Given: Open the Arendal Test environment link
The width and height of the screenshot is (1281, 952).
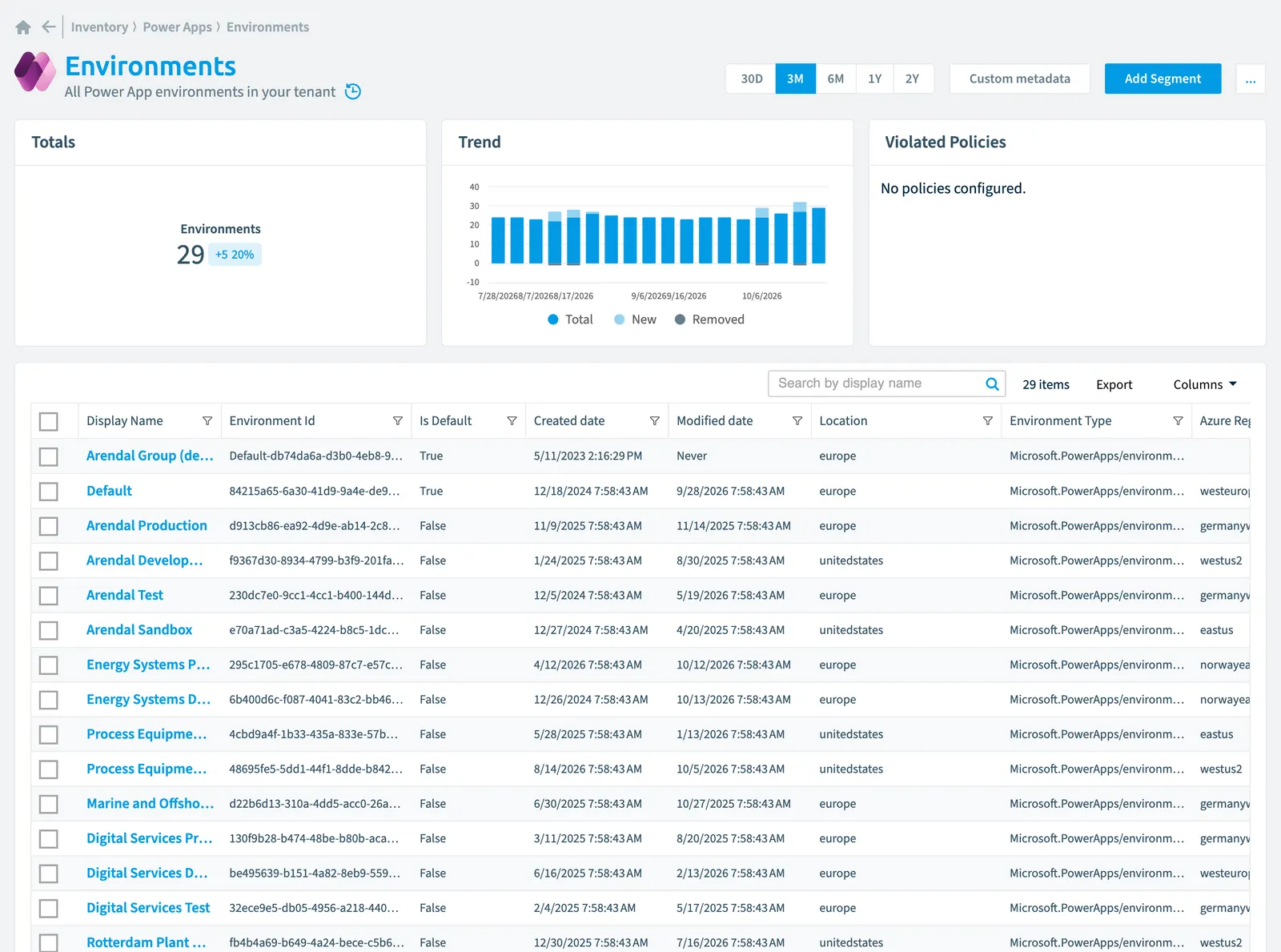Looking at the screenshot, I should click(125, 595).
